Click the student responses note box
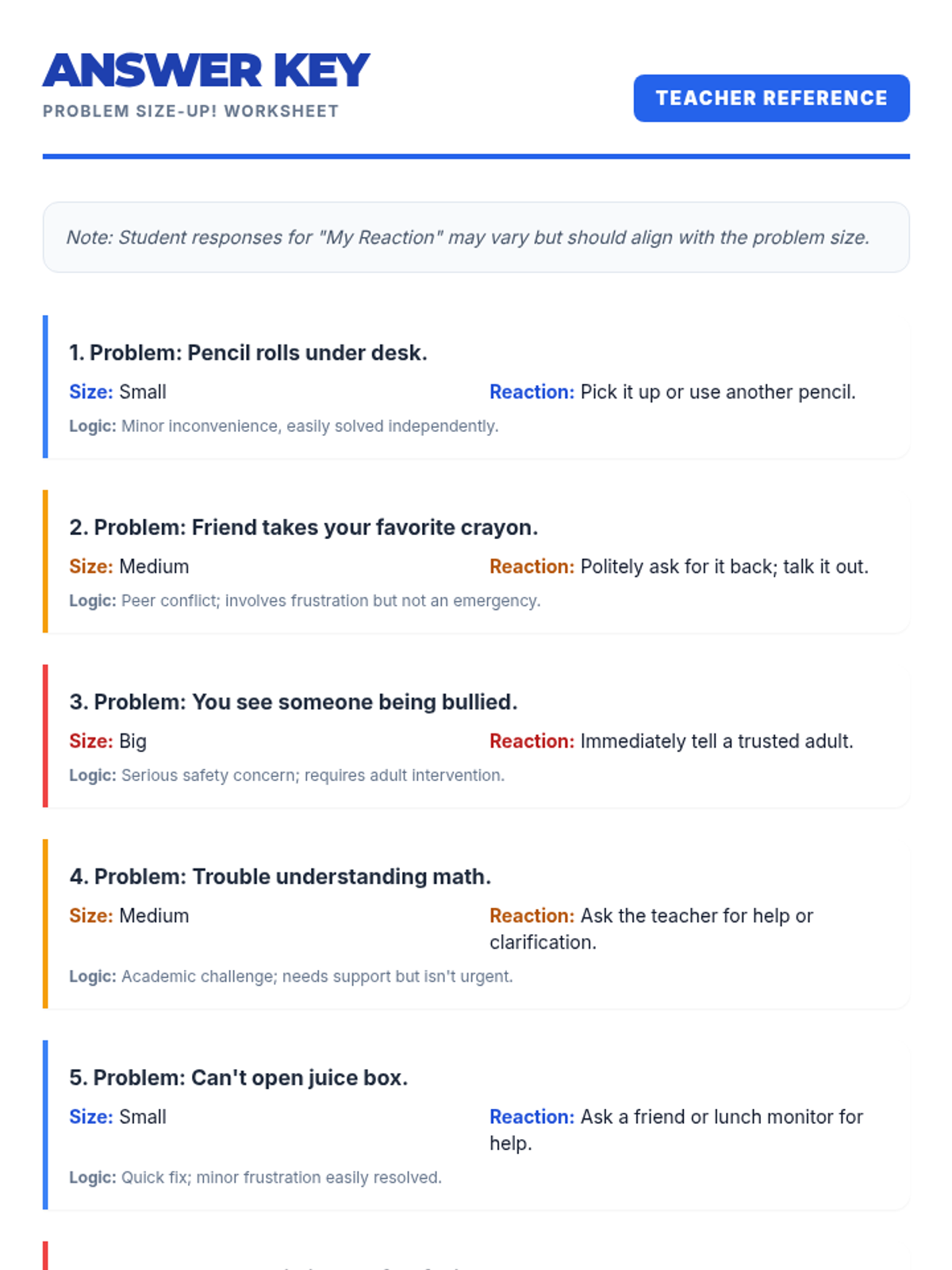 click(x=475, y=237)
